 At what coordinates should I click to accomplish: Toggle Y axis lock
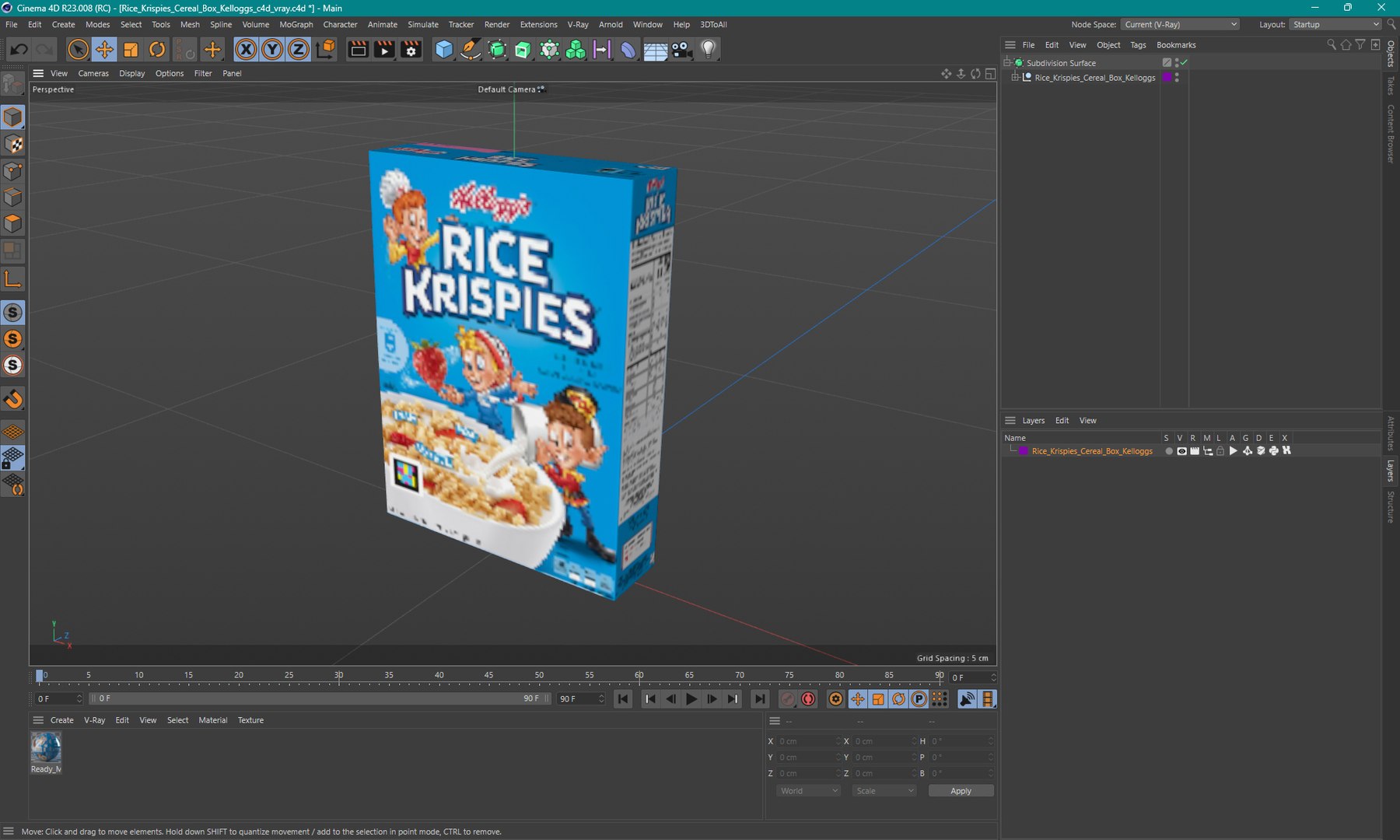tap(272, 50)
